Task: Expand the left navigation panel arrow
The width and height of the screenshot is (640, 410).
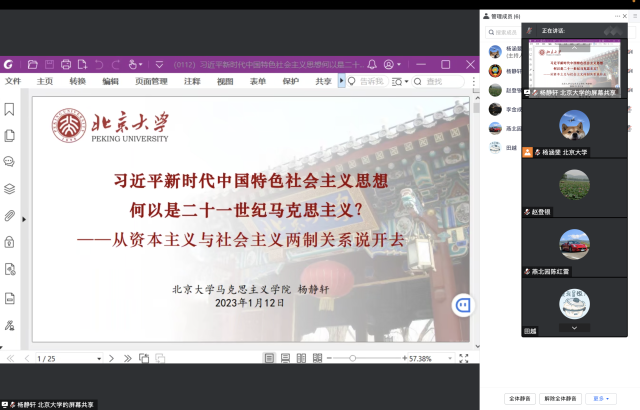Action: point(24,219)
